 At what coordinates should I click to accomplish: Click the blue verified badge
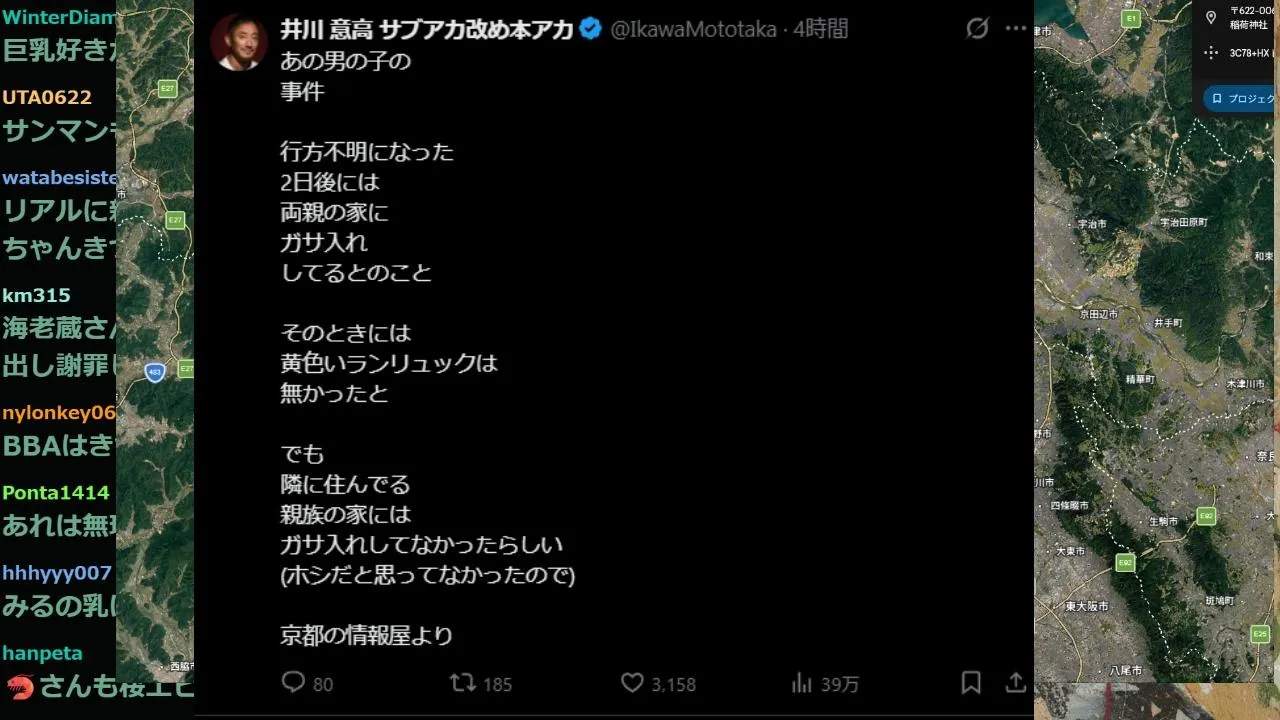[x=591, y=29]
